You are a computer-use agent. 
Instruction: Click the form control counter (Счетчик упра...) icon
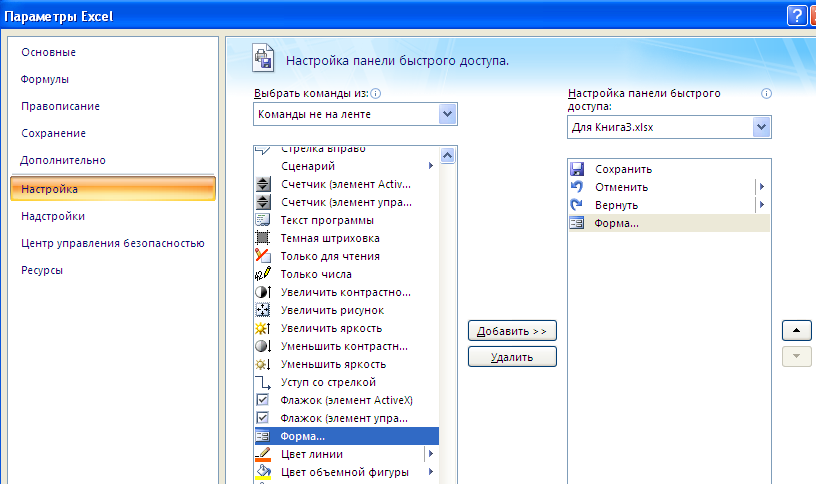click(263, 202)
